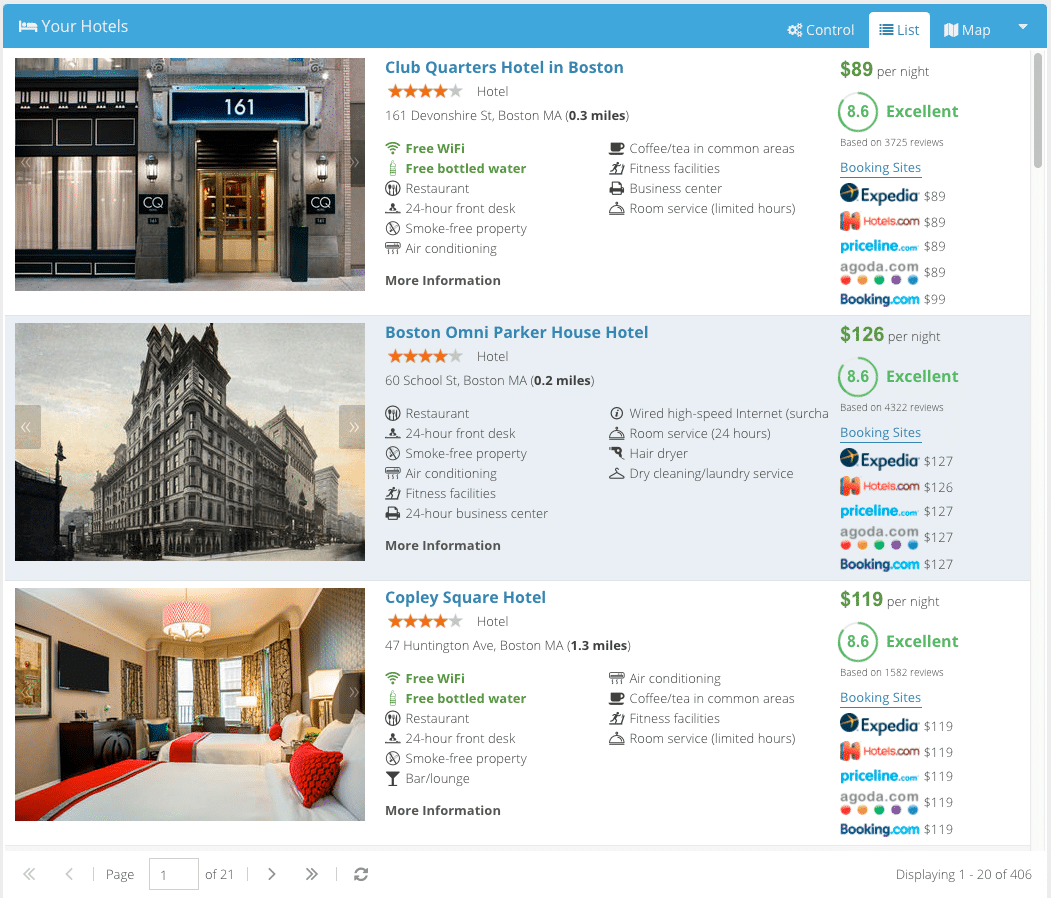Click the 8.6 rating circle for Club Quarters
This screenshot has width=1051, height=898.
pos(858,111)
